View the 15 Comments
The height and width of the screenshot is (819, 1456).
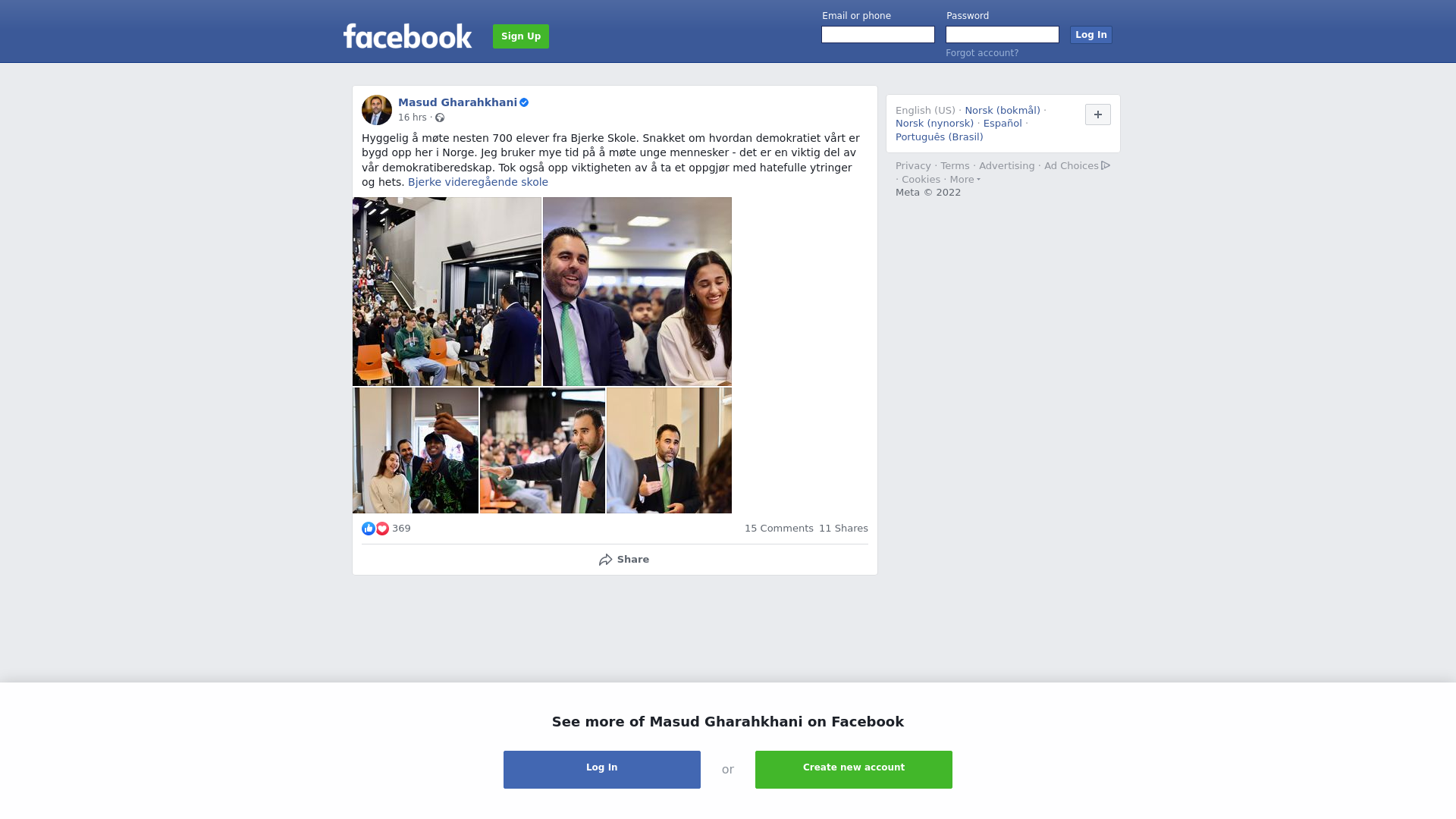pyautogui.click(x=779, y=529)
